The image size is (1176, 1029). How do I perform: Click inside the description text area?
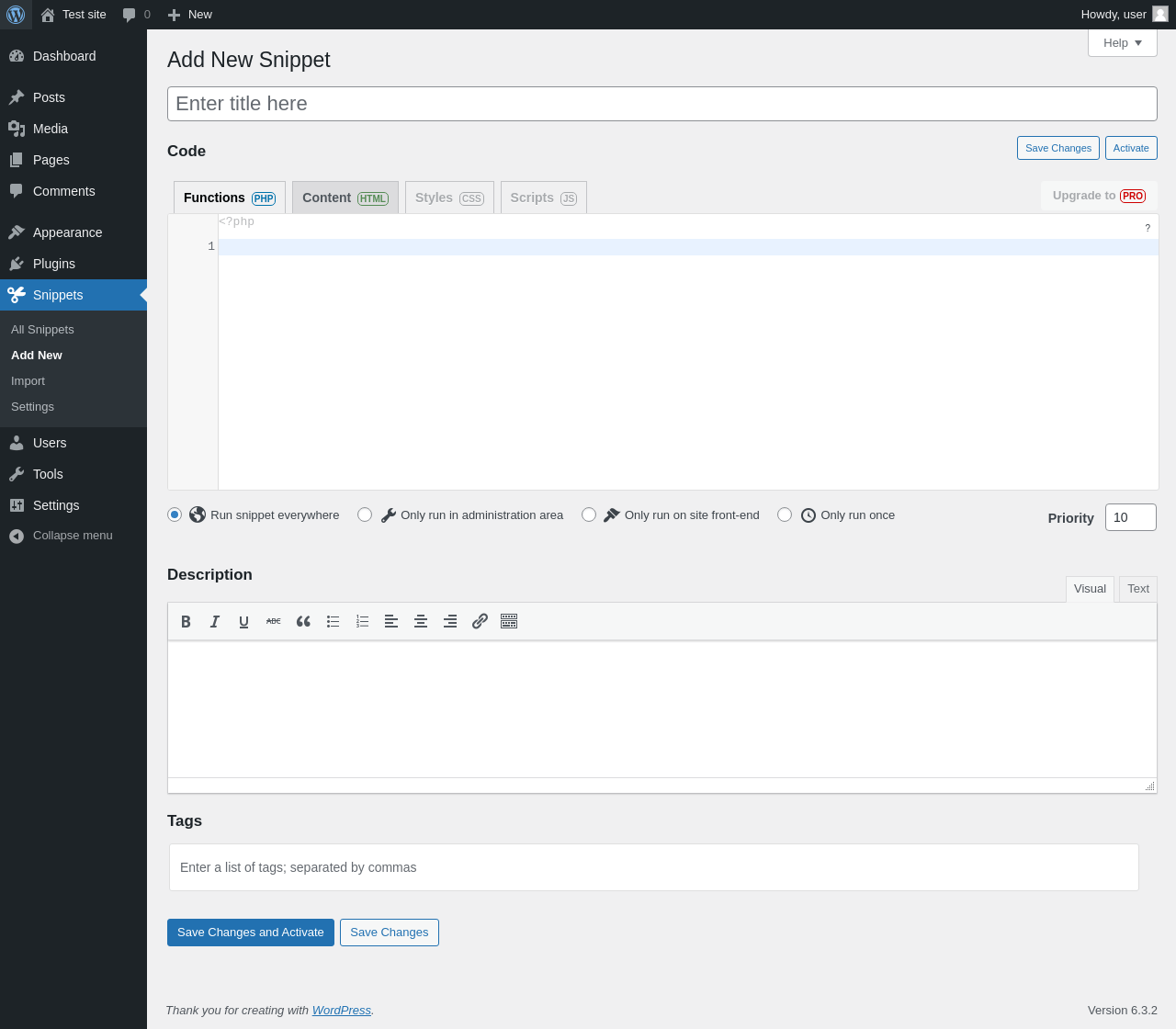coord(661,709)
